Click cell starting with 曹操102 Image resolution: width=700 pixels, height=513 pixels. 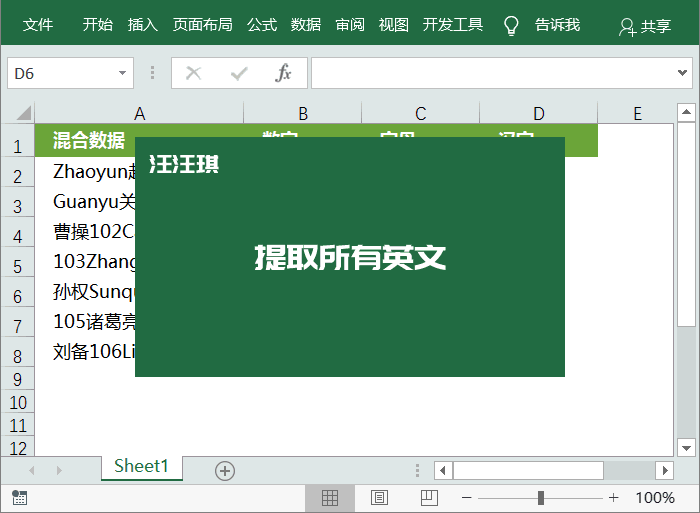click(x=85, y=231)
